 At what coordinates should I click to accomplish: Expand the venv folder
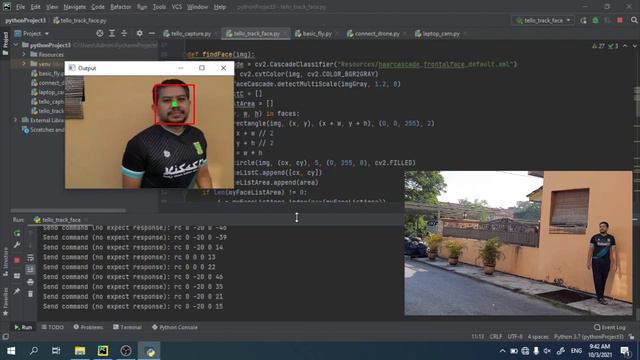pos(24,64)
